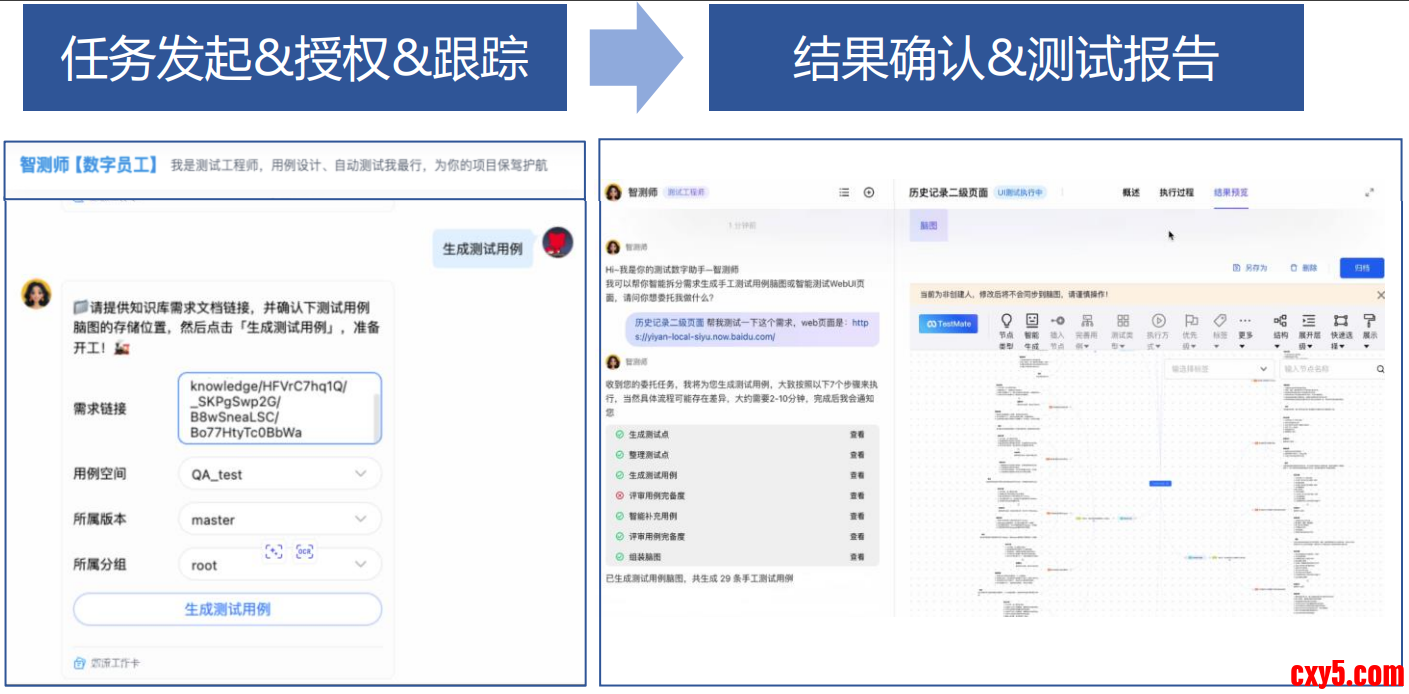1409x694 pixels.
Task: Switch to the 概述 tab
Action: 1131,193
